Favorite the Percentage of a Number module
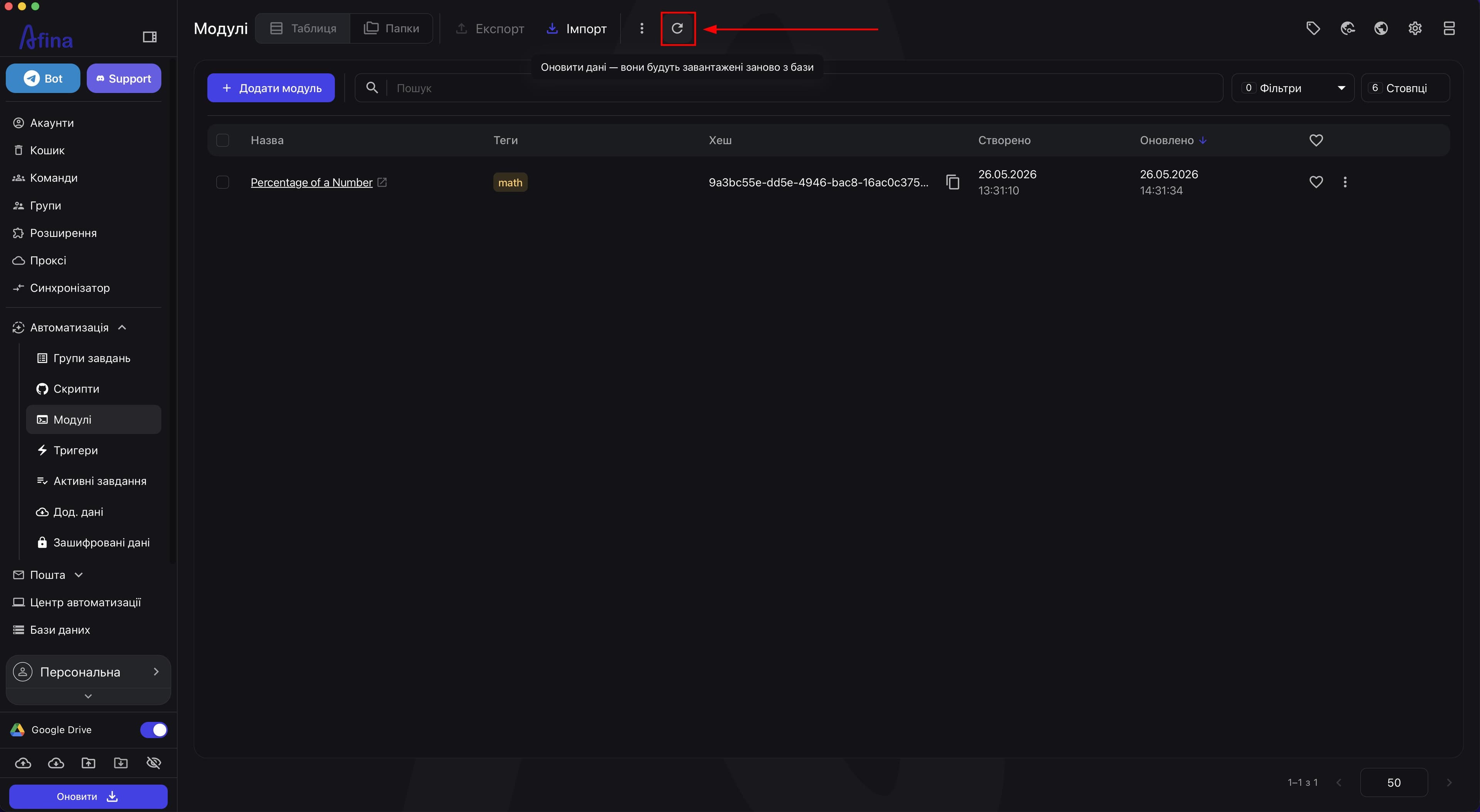The width and height of the screenshot is (1480, 812). (x=1316, y=182)
